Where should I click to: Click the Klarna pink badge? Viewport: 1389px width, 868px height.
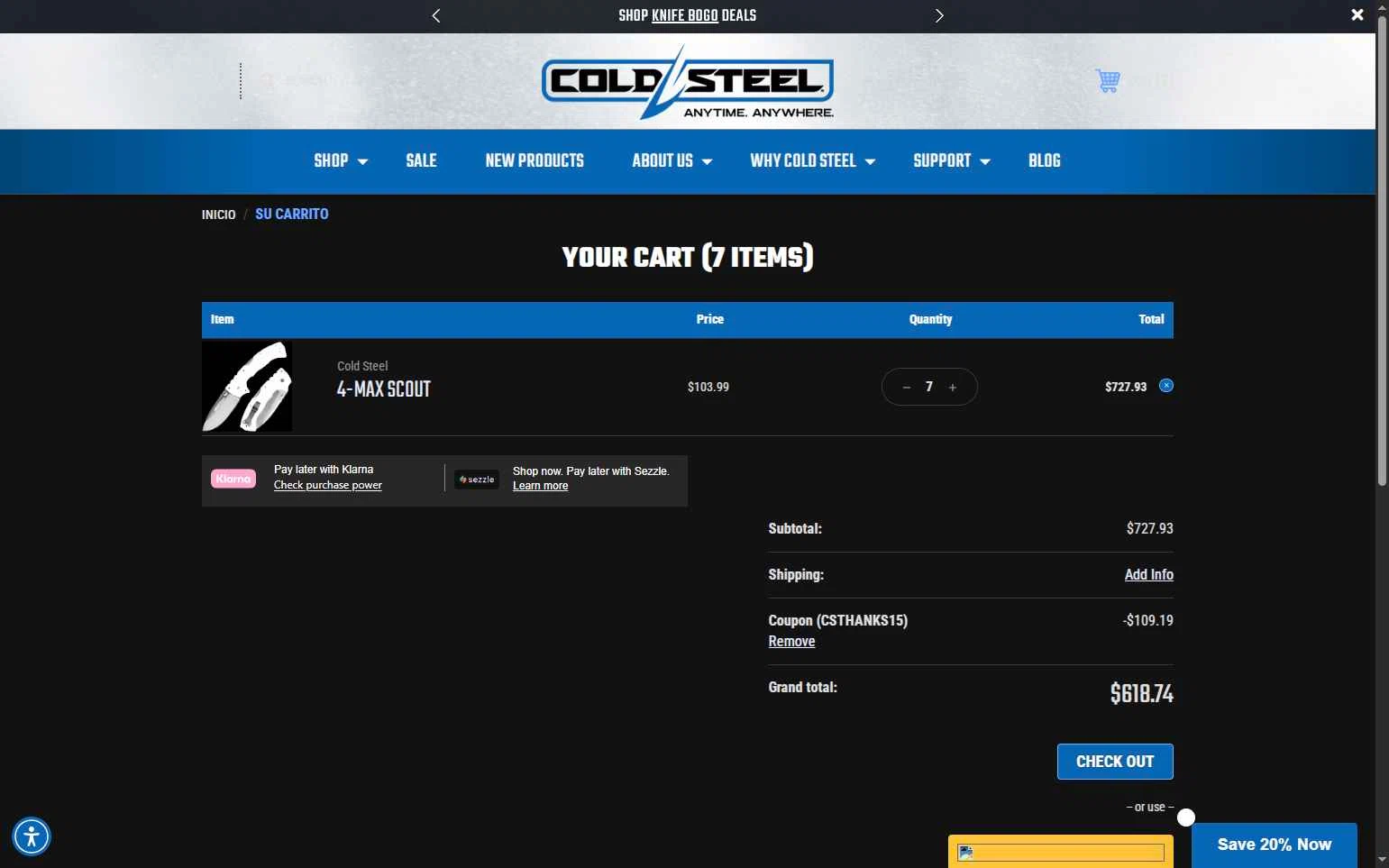click(233, 479)
